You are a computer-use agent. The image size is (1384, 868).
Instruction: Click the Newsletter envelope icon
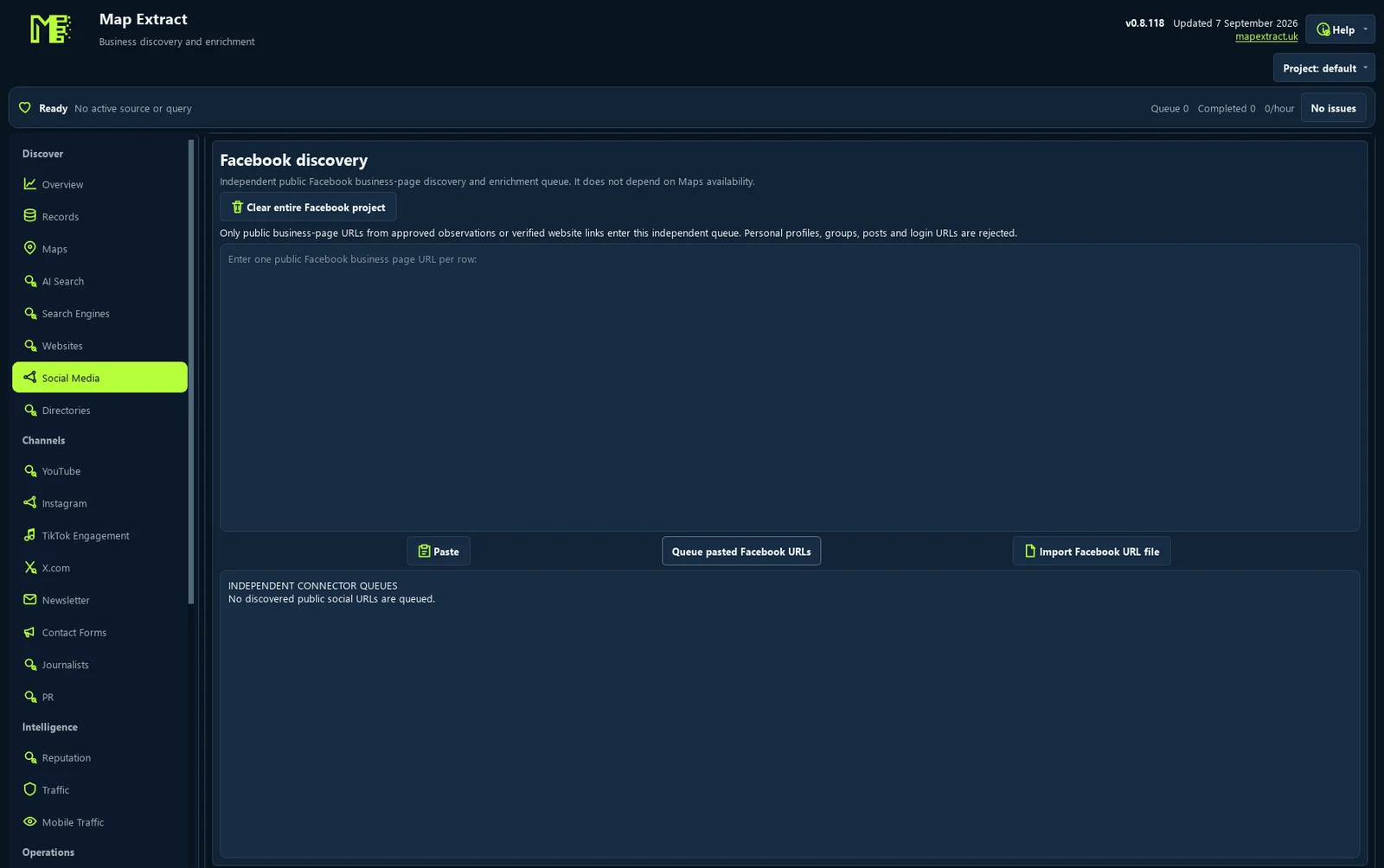[x=30, y=599]
